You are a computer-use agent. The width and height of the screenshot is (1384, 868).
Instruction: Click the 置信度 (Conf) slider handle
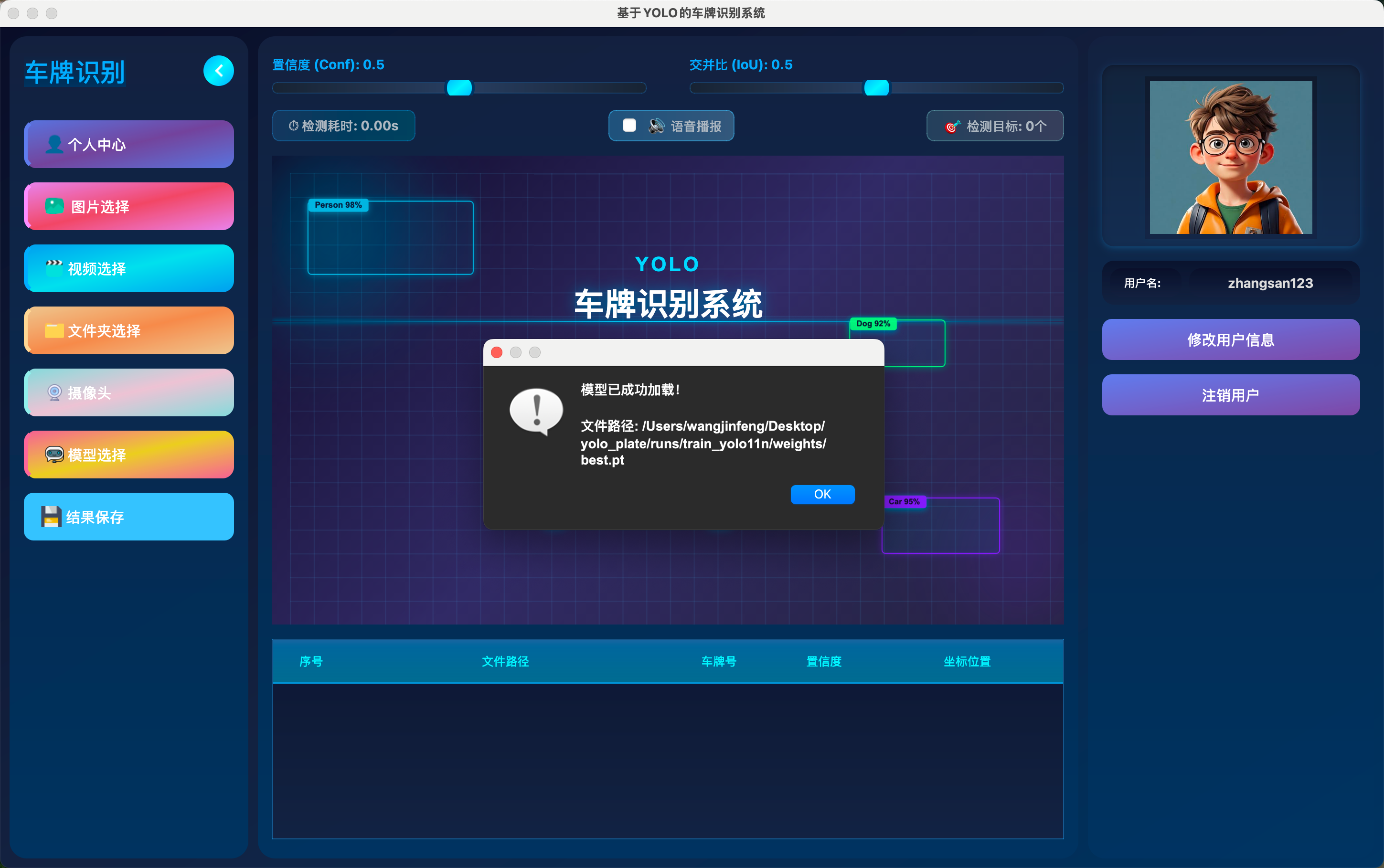point(458,88)
